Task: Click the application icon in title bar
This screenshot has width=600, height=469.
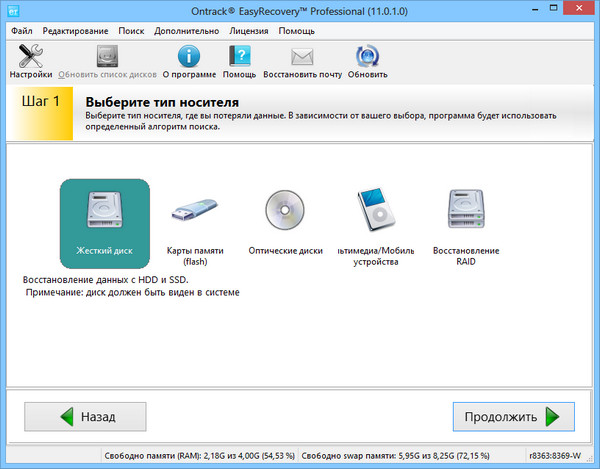Action: pos(13,11)
